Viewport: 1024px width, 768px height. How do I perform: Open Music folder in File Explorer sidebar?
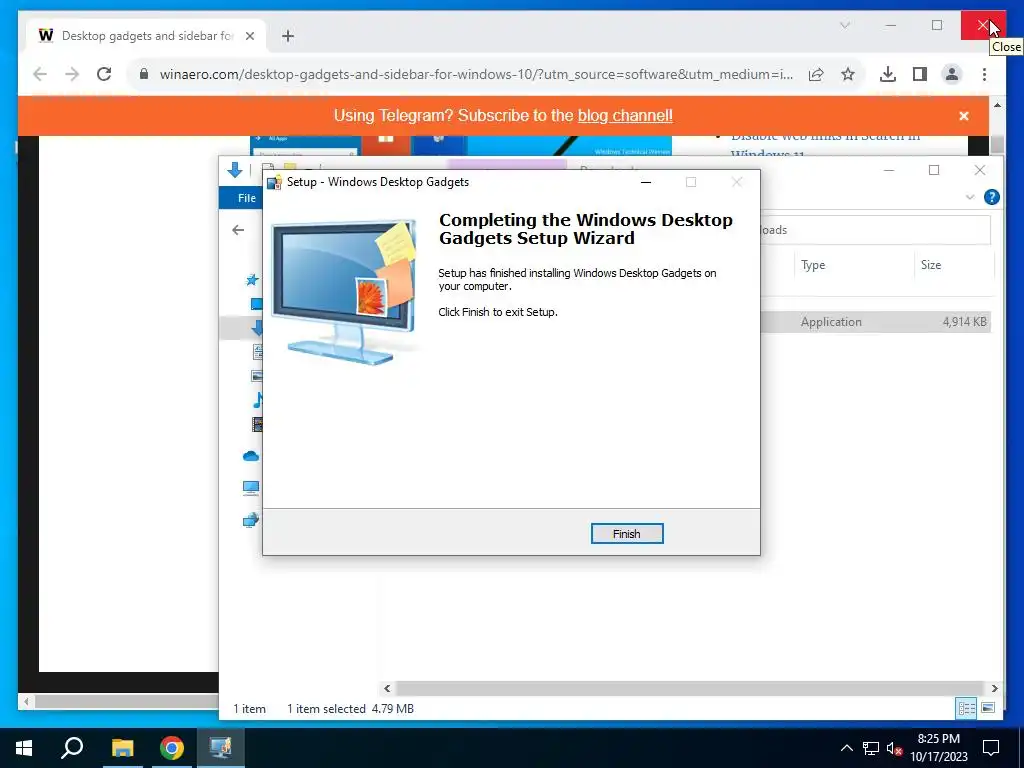258,400
